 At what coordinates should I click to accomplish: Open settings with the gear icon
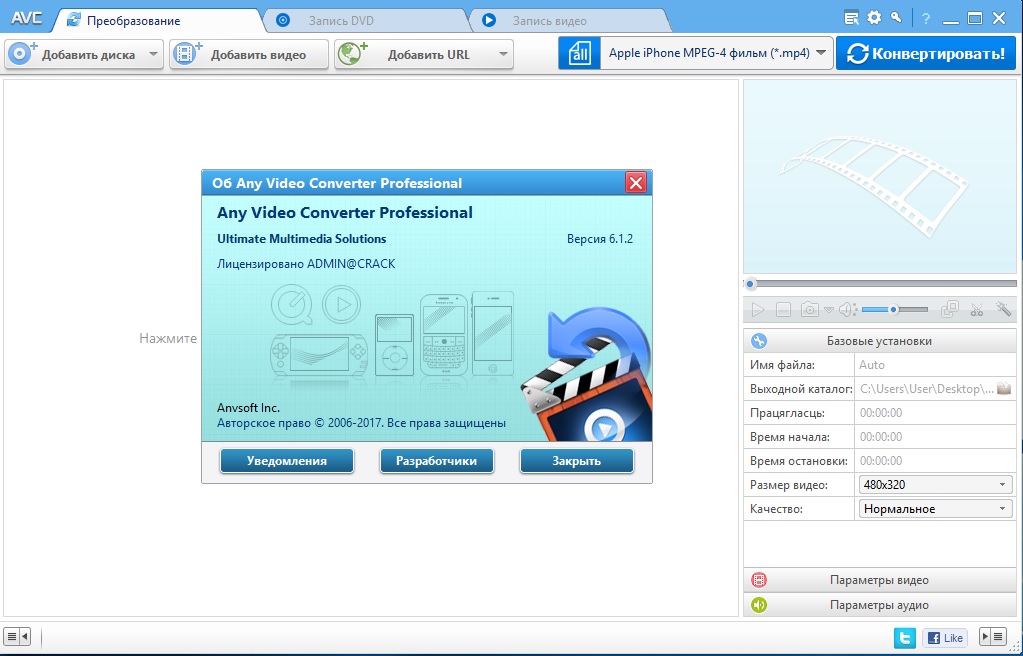(874, 17)
